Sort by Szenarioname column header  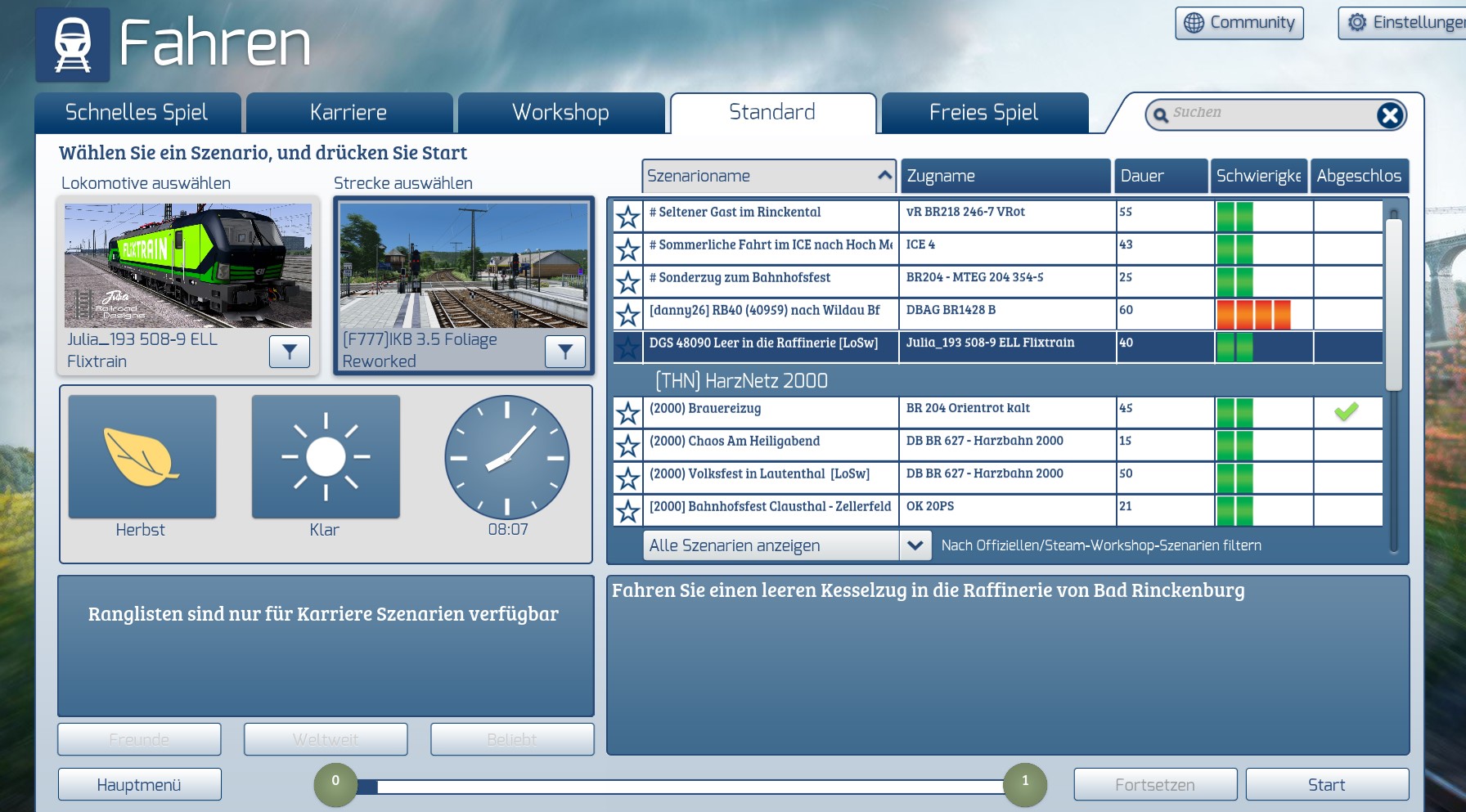(769, 176)
